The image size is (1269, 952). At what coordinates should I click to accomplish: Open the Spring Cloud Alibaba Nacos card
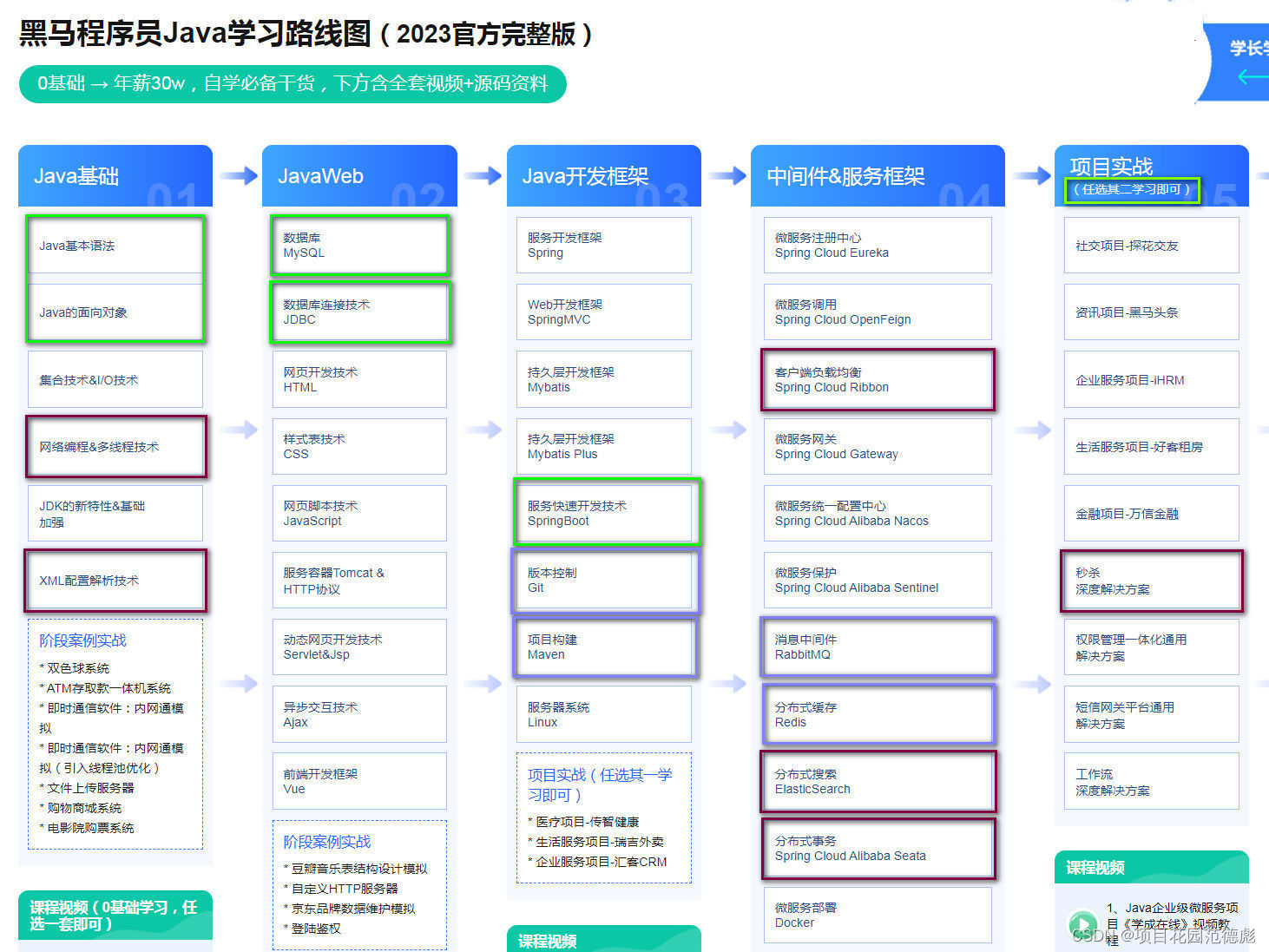(878, 513)
